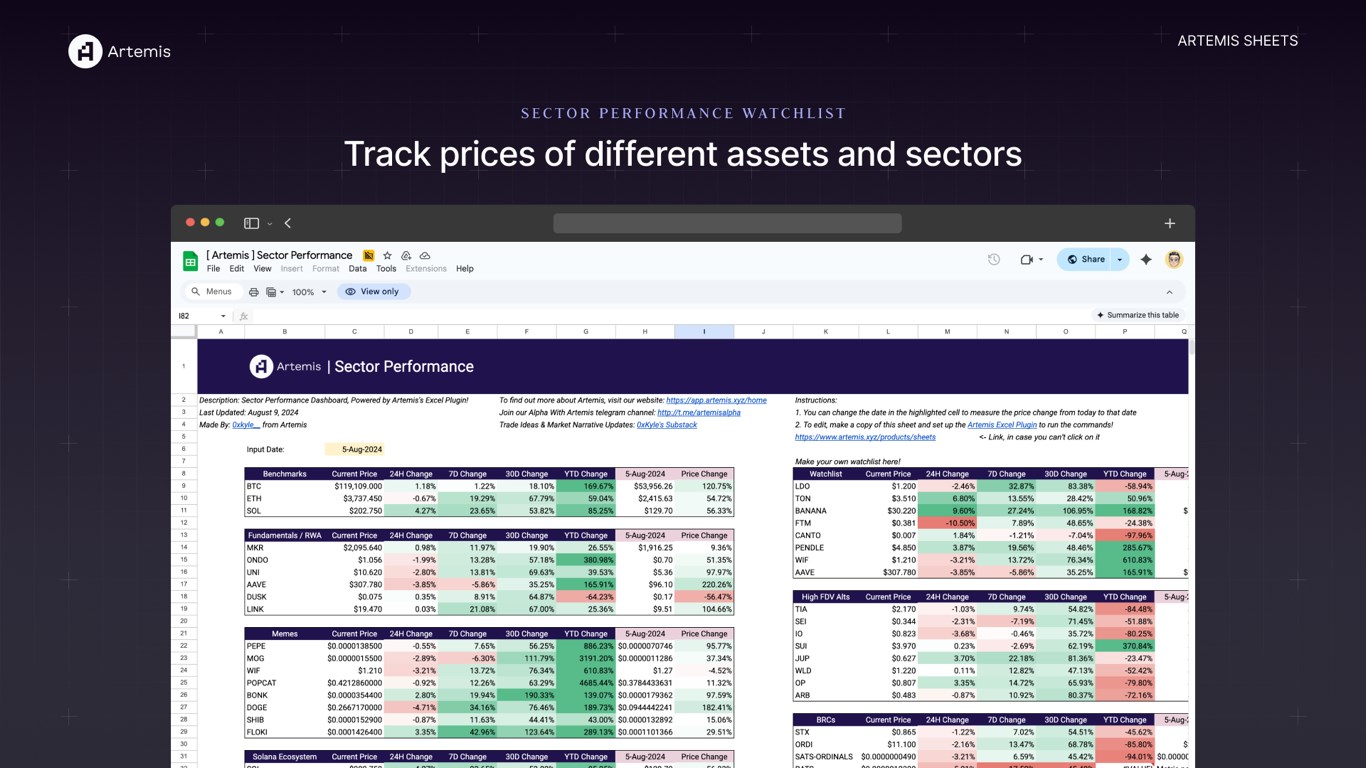Collapse the toolbar with up chevron
This screenshot has height=768, width=1366.
(1169, 292)
